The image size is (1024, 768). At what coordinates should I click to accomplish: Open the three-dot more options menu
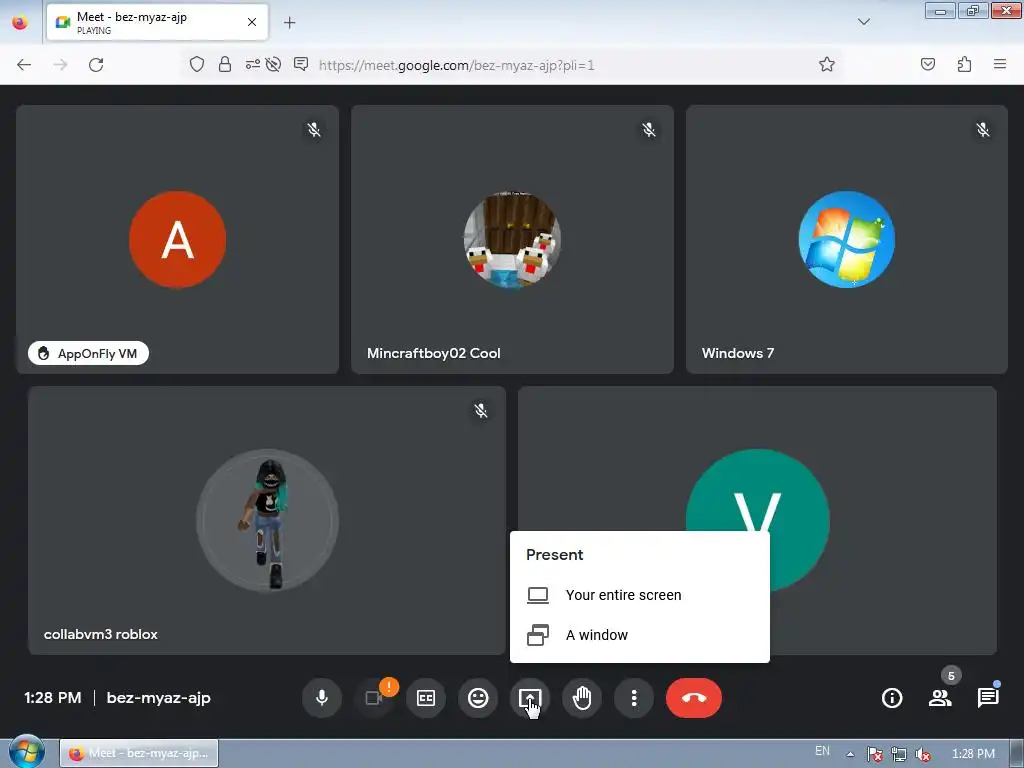(633, 697)
